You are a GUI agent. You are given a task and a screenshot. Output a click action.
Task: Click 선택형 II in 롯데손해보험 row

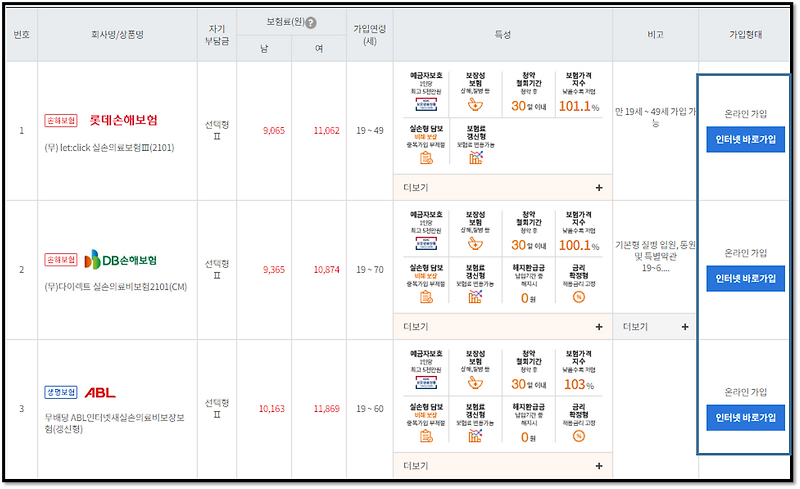[x=217, y=131]
